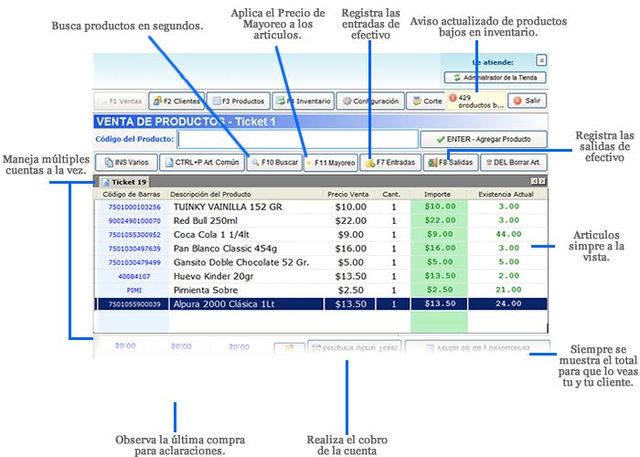Register cash withdrawal with F8 Salidas
Image resolution: width=640 pixels, height=457 pixels.
click(x=451, y=162)
